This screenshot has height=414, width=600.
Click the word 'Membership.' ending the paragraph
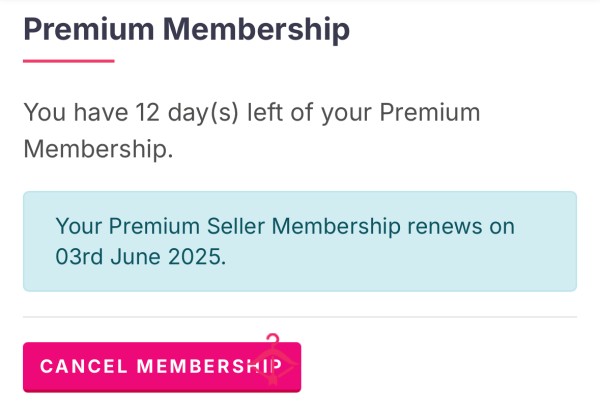(98, 149)
